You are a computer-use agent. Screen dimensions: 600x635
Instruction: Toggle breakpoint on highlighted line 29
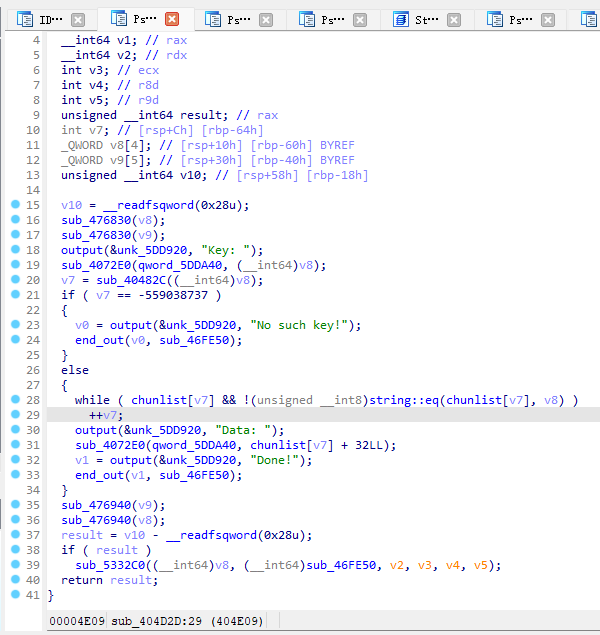click(x=15, y=414)
